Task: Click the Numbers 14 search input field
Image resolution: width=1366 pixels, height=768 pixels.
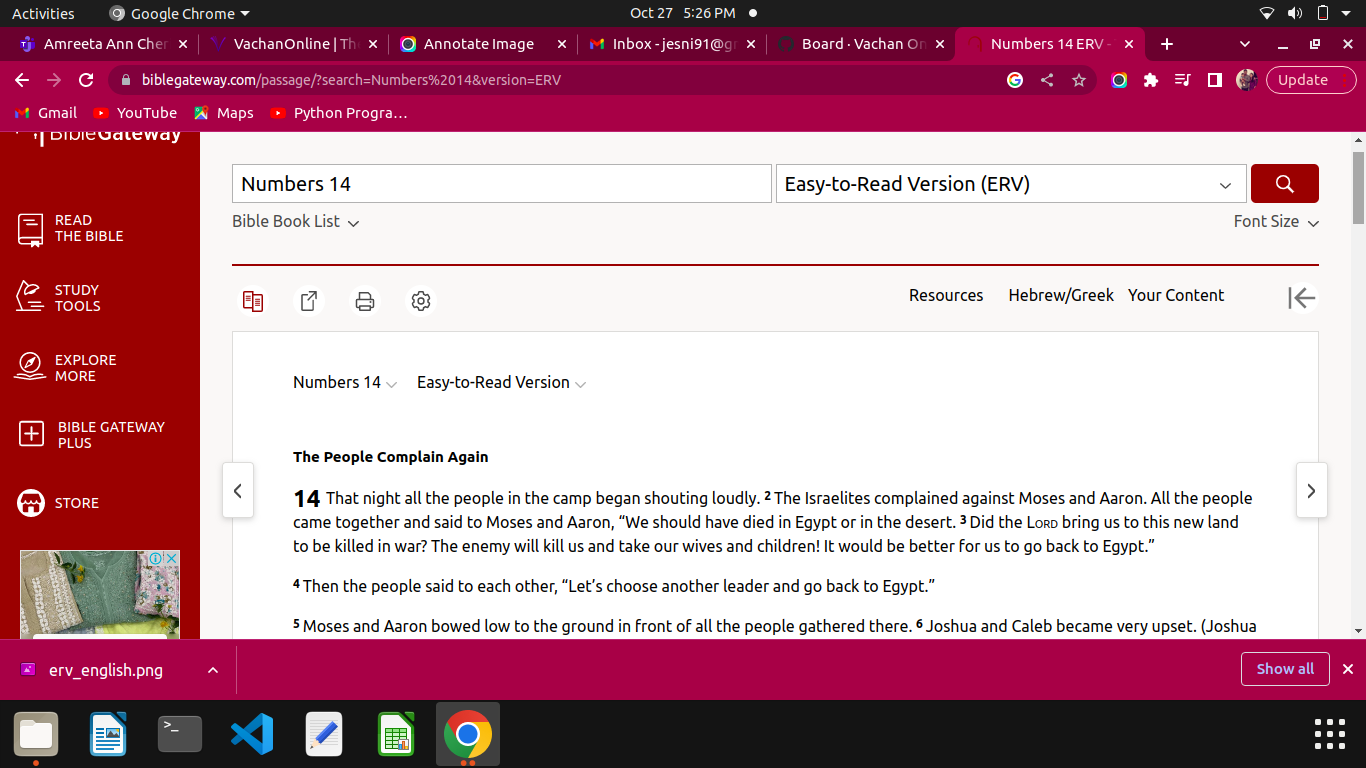Action: 500,183
